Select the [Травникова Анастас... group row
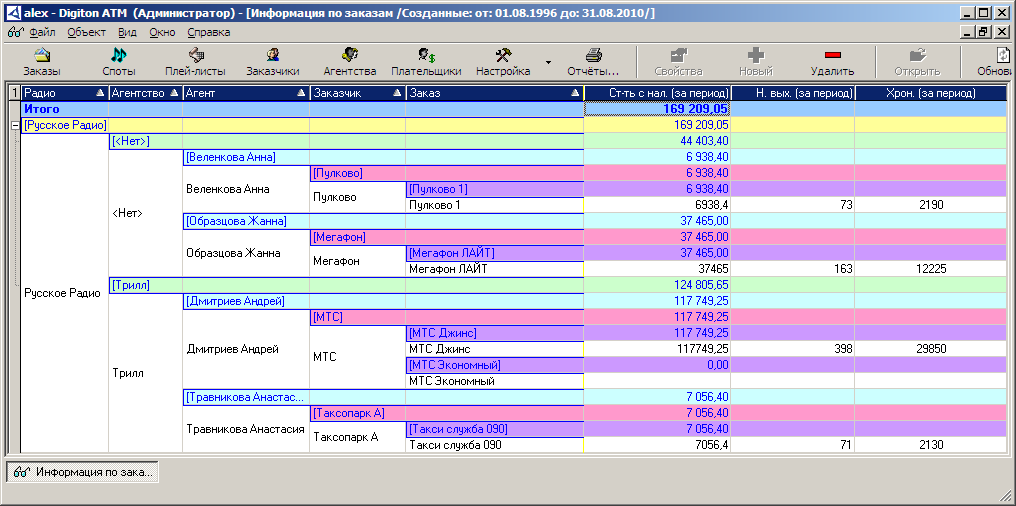Viewport: 1016px width, 506px height. click(594, 397)
